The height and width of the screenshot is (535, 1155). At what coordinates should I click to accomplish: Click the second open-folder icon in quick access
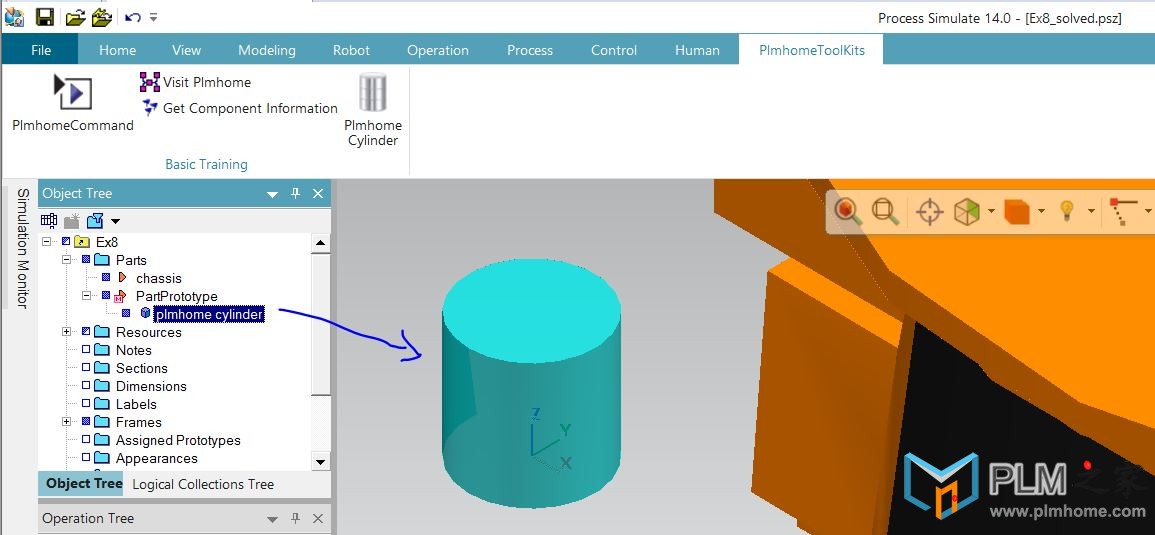click(102, 17)
